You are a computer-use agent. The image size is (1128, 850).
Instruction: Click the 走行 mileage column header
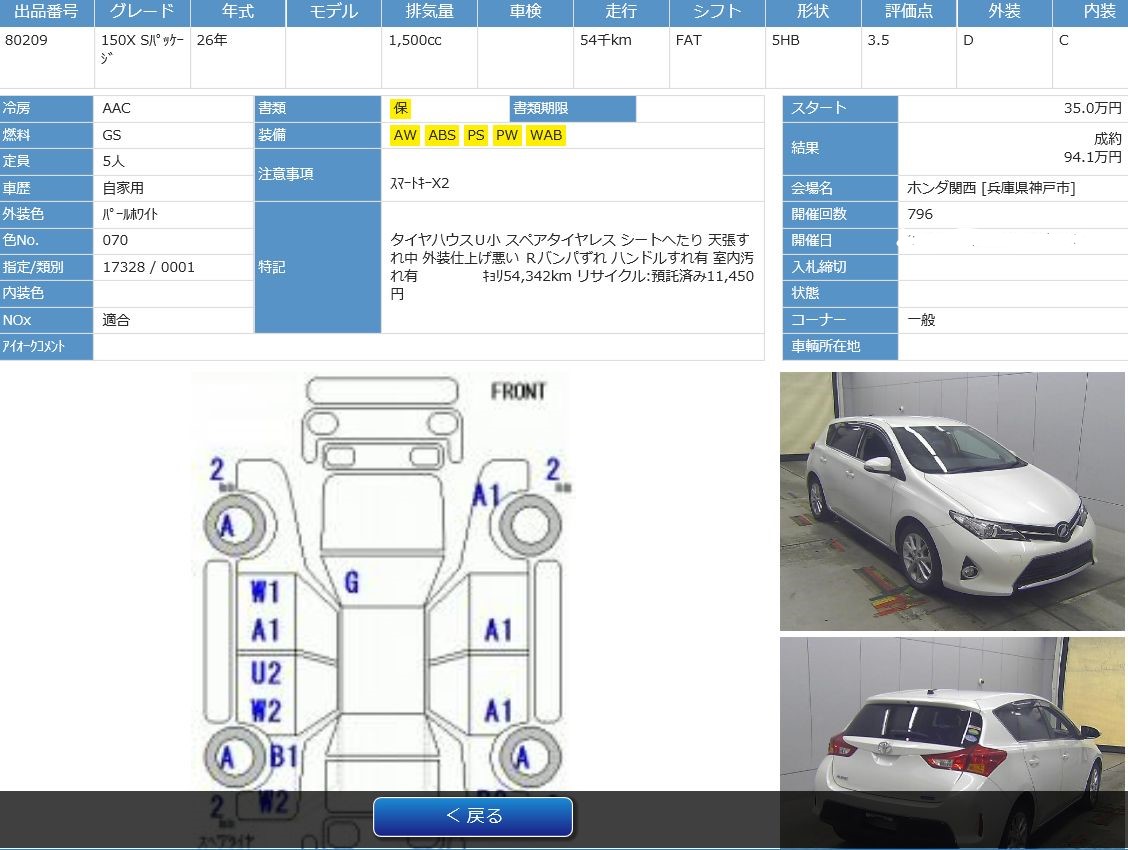(621, 12)
